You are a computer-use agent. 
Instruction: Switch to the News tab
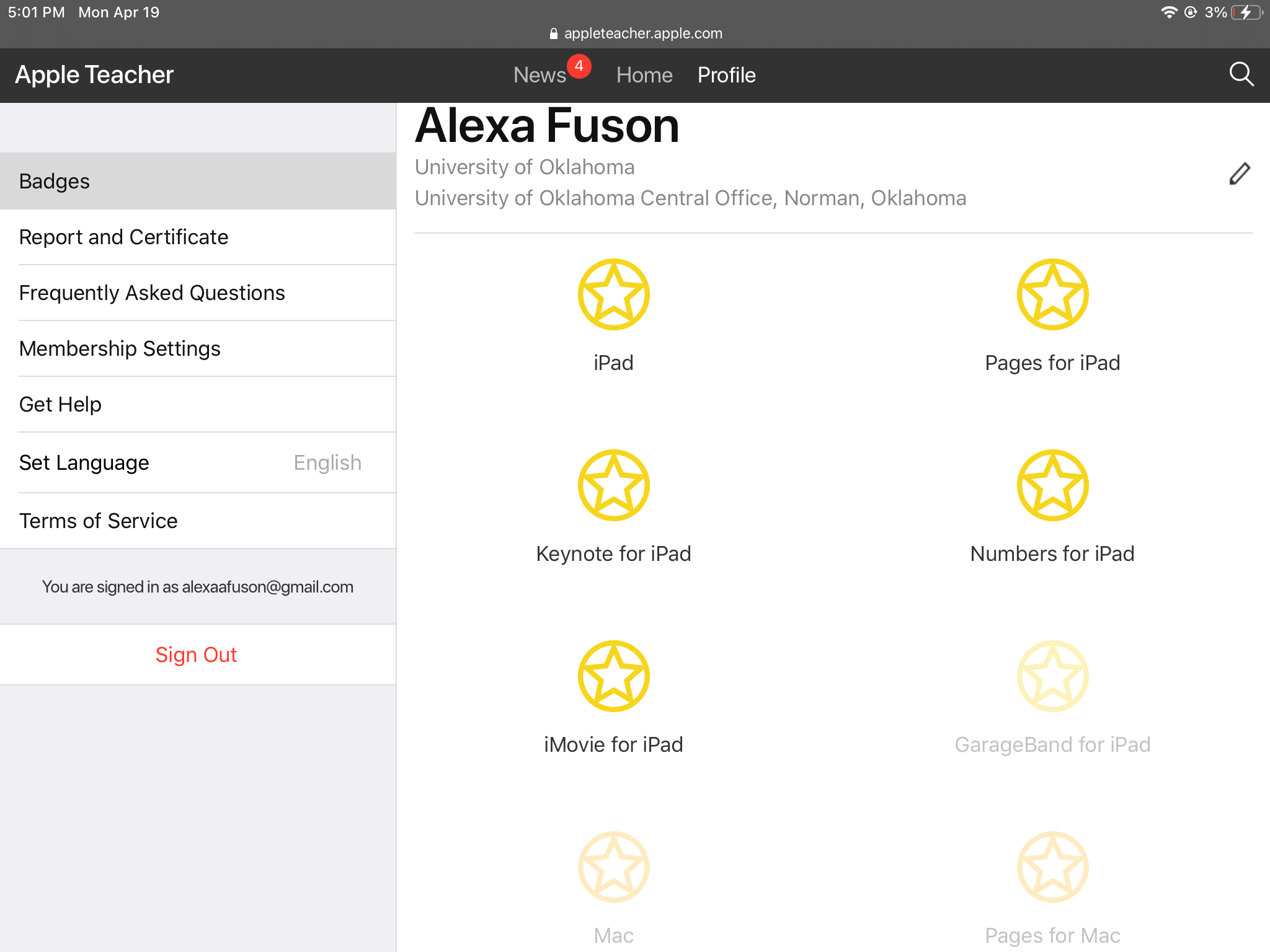(x=540, y=75)
